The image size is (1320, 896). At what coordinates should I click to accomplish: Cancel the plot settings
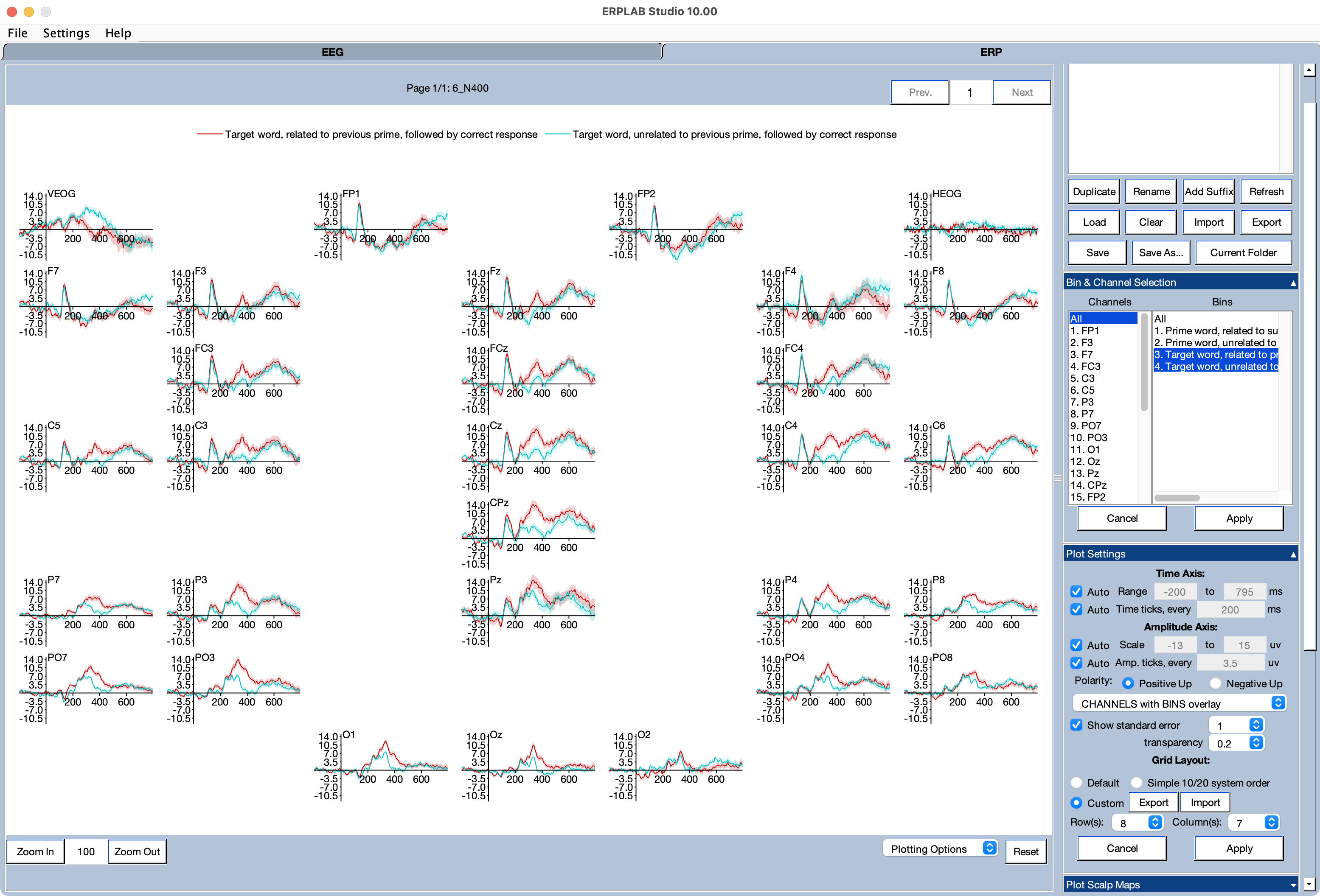[x=1122, y=848]
